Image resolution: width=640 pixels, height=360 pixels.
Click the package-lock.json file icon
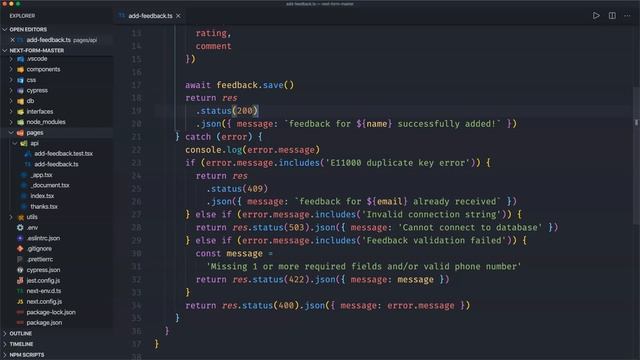[x=20, y=312]
